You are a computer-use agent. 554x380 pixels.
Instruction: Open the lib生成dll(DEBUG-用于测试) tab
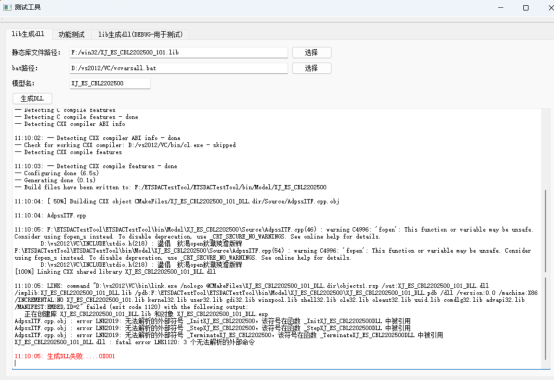[140, 34]
